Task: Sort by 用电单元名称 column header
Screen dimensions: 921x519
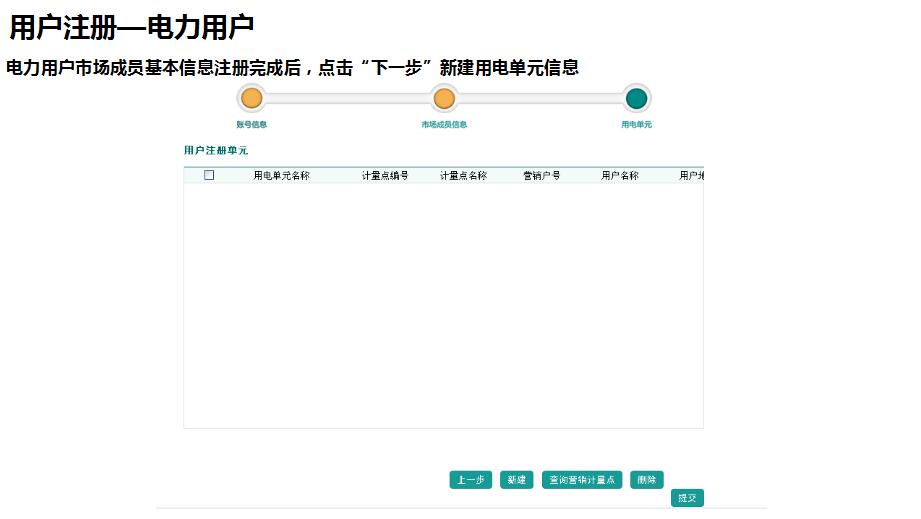Action: point(281,176)
